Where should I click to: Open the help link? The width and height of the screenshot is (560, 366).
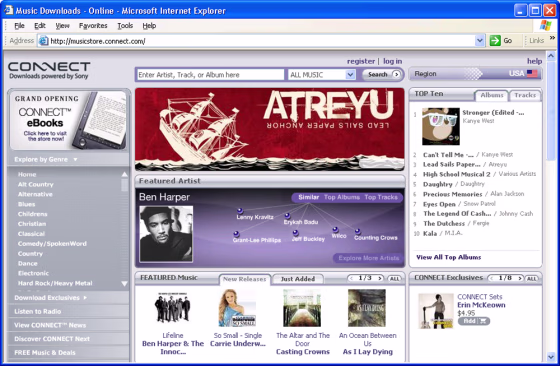pos(534,61)
